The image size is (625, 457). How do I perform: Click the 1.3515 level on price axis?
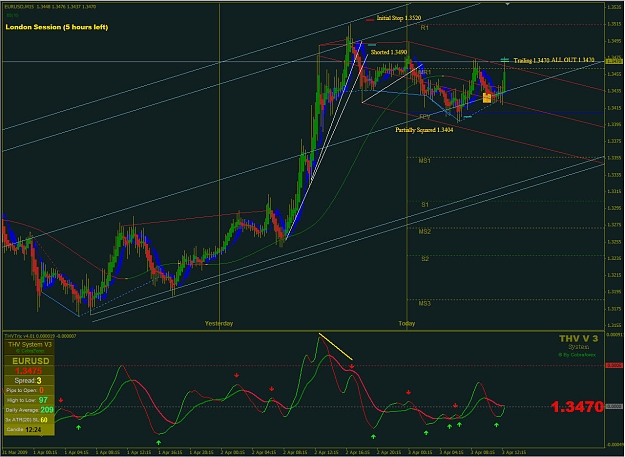pos(614,24)
